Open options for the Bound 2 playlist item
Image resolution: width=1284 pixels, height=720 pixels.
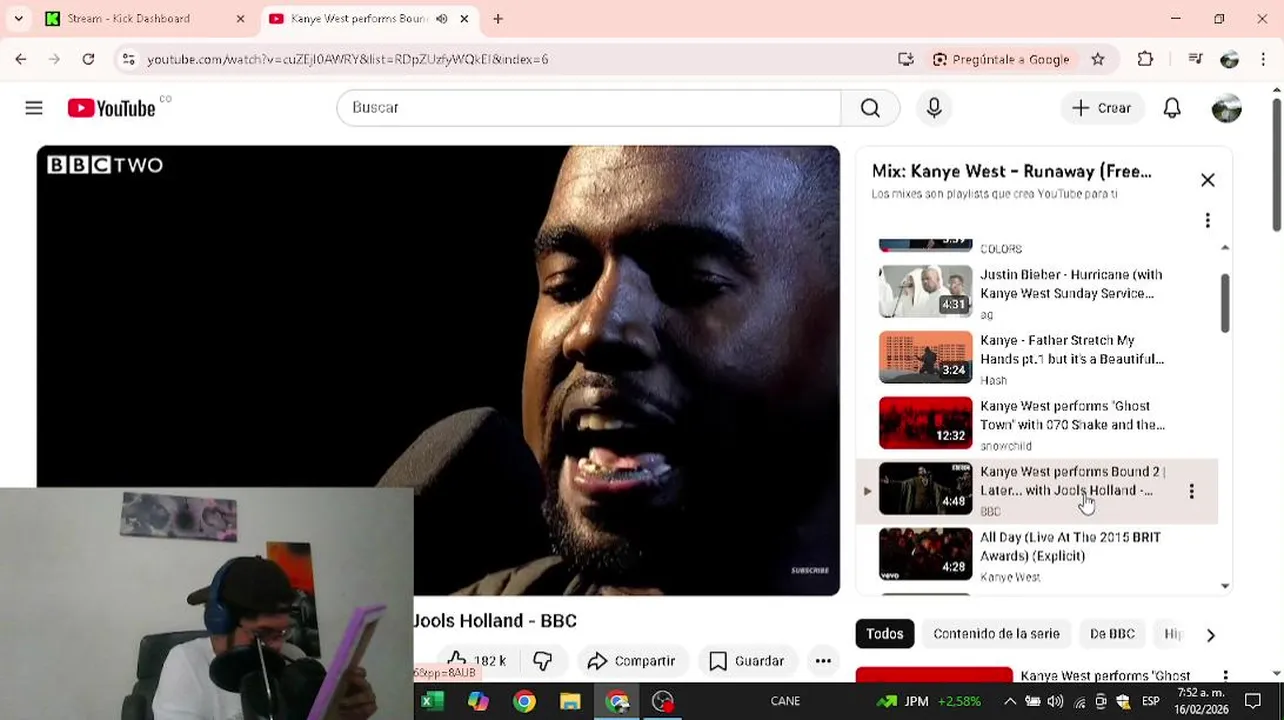pyautogui.click(x=1191, y=491)
